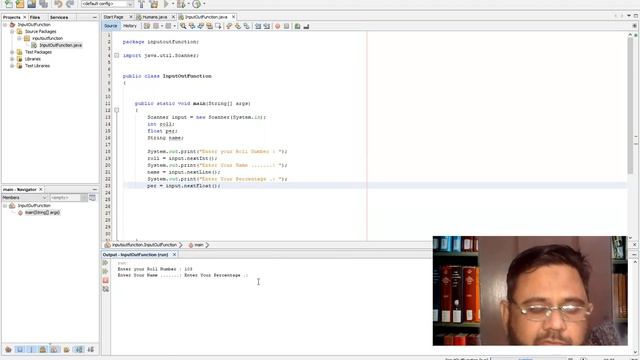Open the Members dropdown in Navigator
This screenshot has height=360, width=640.
click(x=24, y=198)
